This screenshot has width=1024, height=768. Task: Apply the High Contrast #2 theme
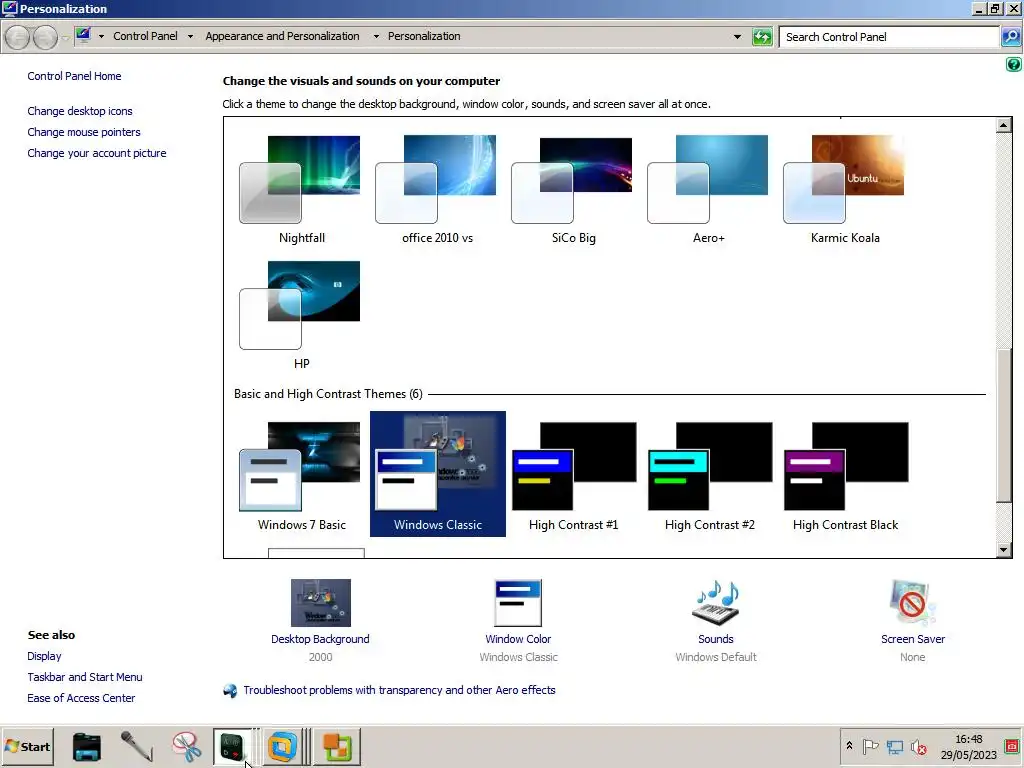(x=709, y=475)
